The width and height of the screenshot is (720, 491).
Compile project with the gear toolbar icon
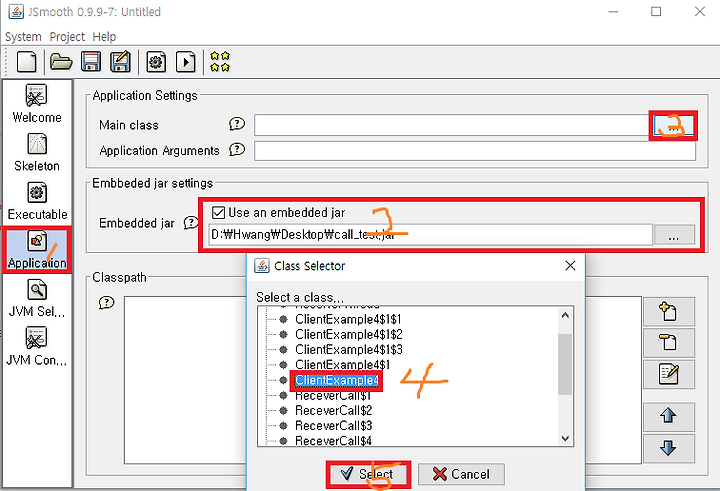pos(156,62)
